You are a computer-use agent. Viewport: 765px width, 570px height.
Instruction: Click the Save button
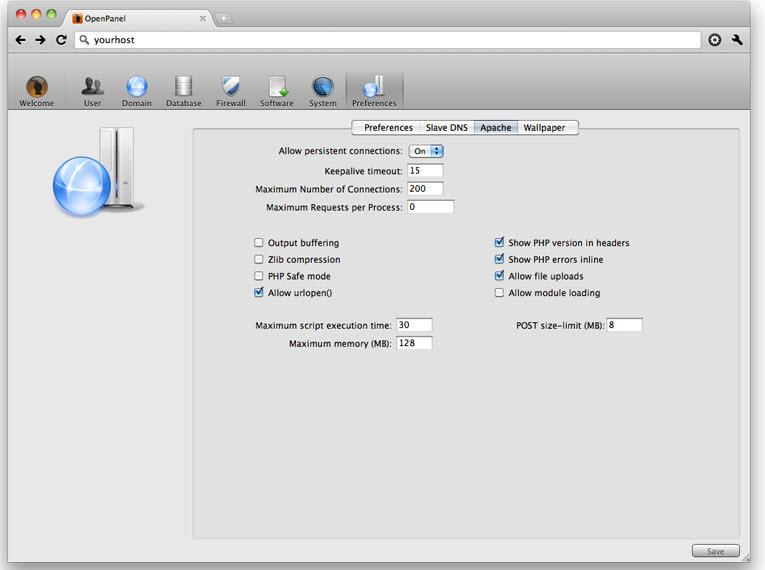pyautogui.click(x=715, y=551)
